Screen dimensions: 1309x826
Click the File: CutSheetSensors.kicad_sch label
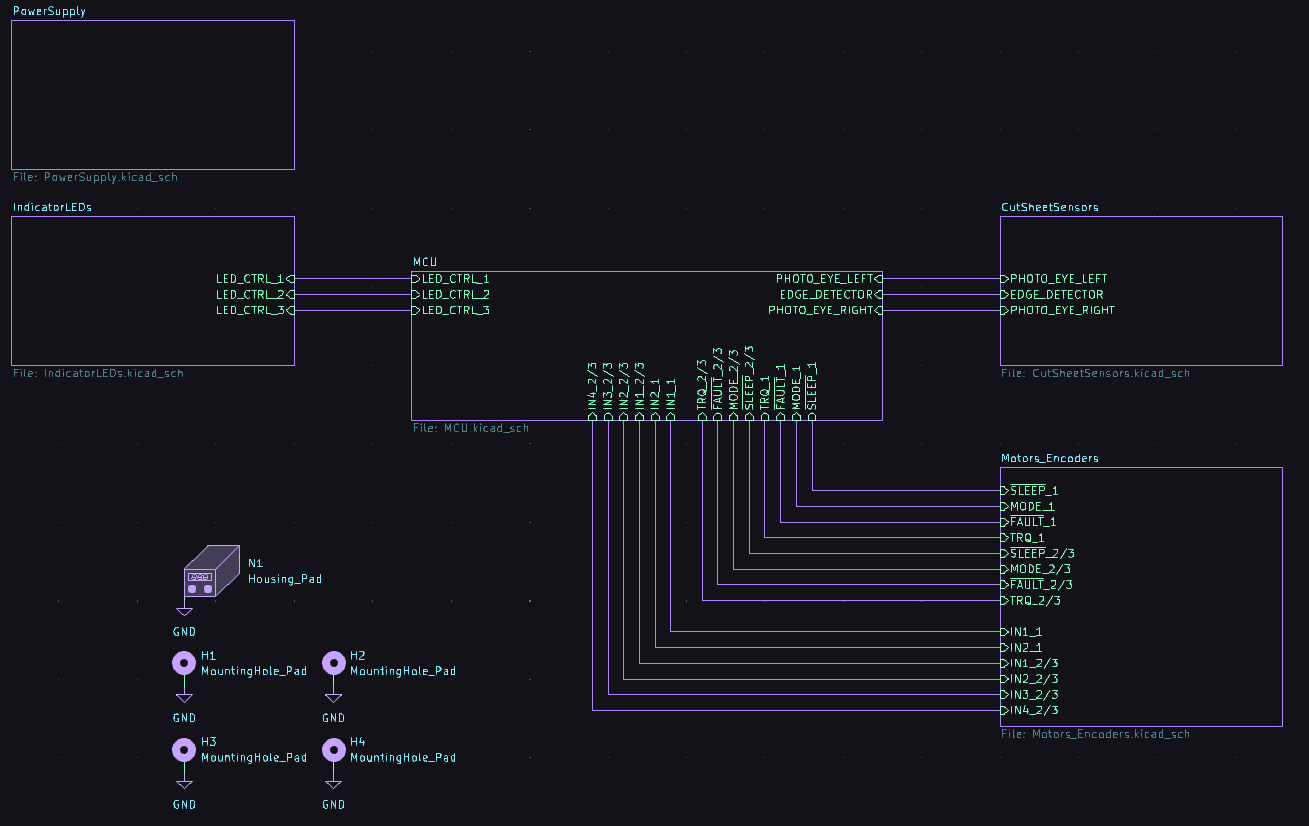pos(1096,373)
